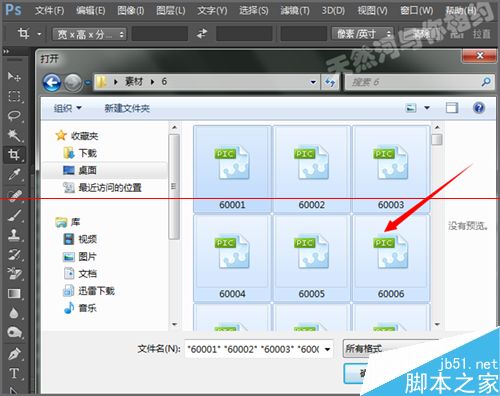Open 迅雷下载 in the library list

[x=89, y=291]
